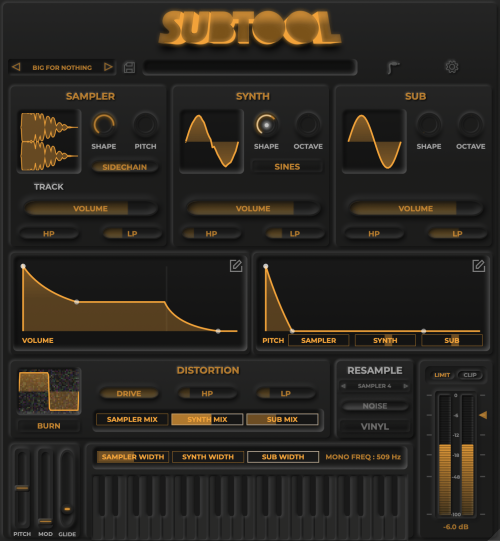This screenshot has width=500, height=541.
Task: Open the Vinyl noise type selector
Action: tap(375, 426)
